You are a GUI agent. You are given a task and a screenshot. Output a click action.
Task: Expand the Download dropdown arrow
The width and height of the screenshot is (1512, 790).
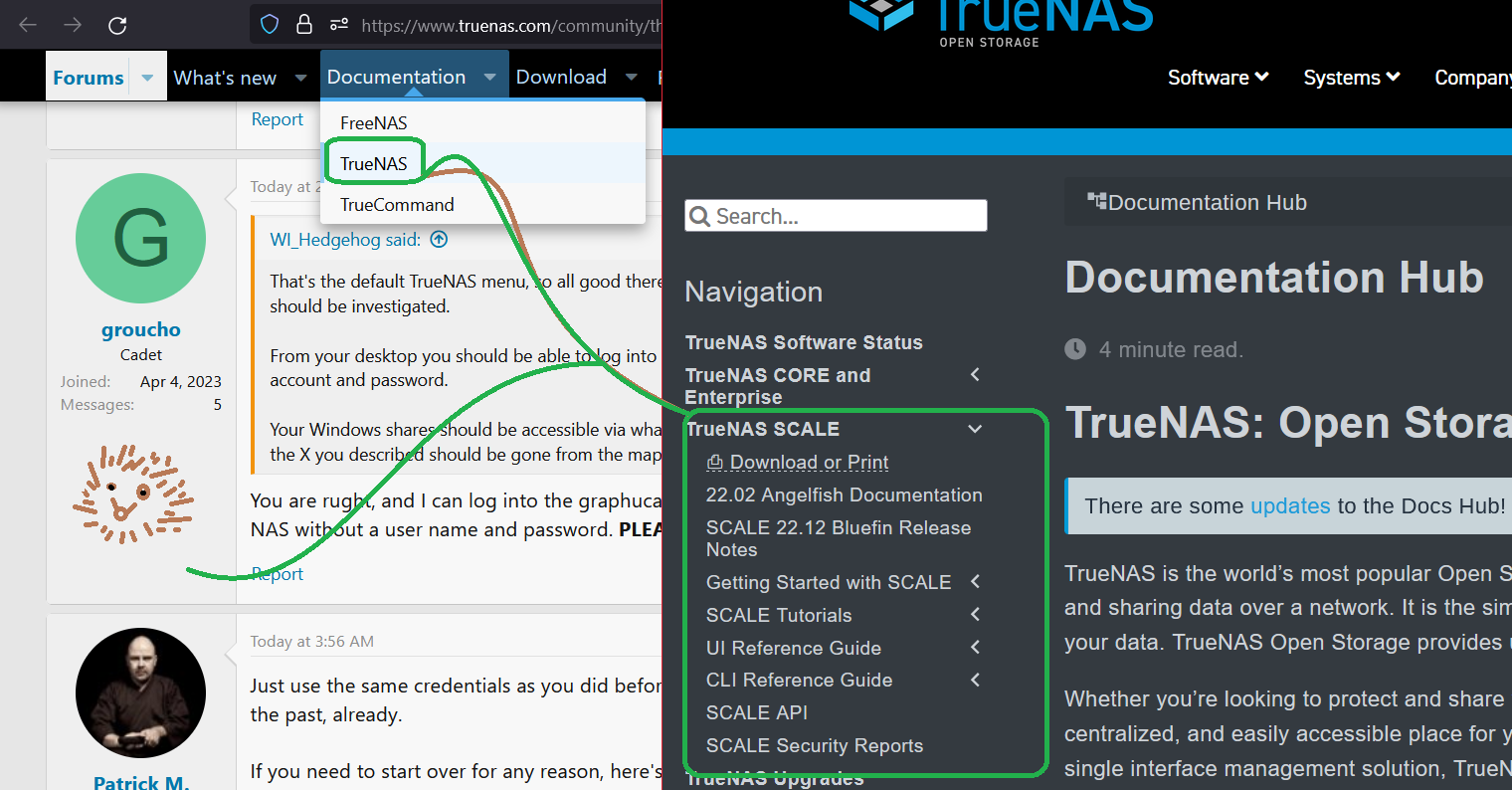(x=632, y=77)
